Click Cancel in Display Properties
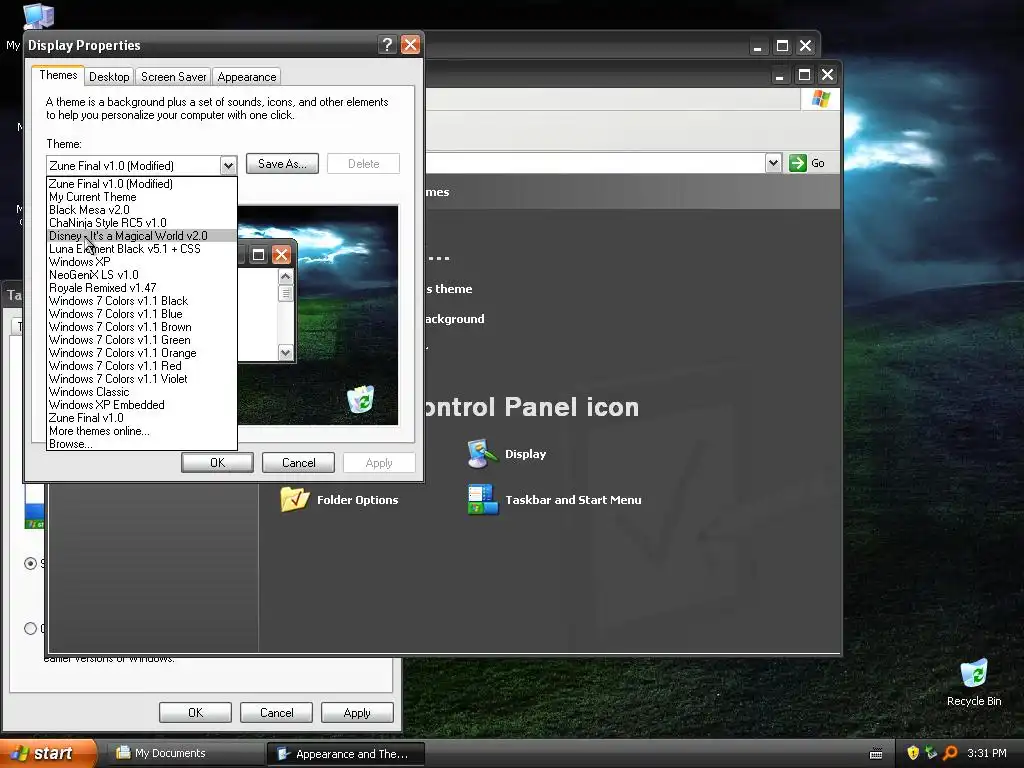 click(298, 462)
